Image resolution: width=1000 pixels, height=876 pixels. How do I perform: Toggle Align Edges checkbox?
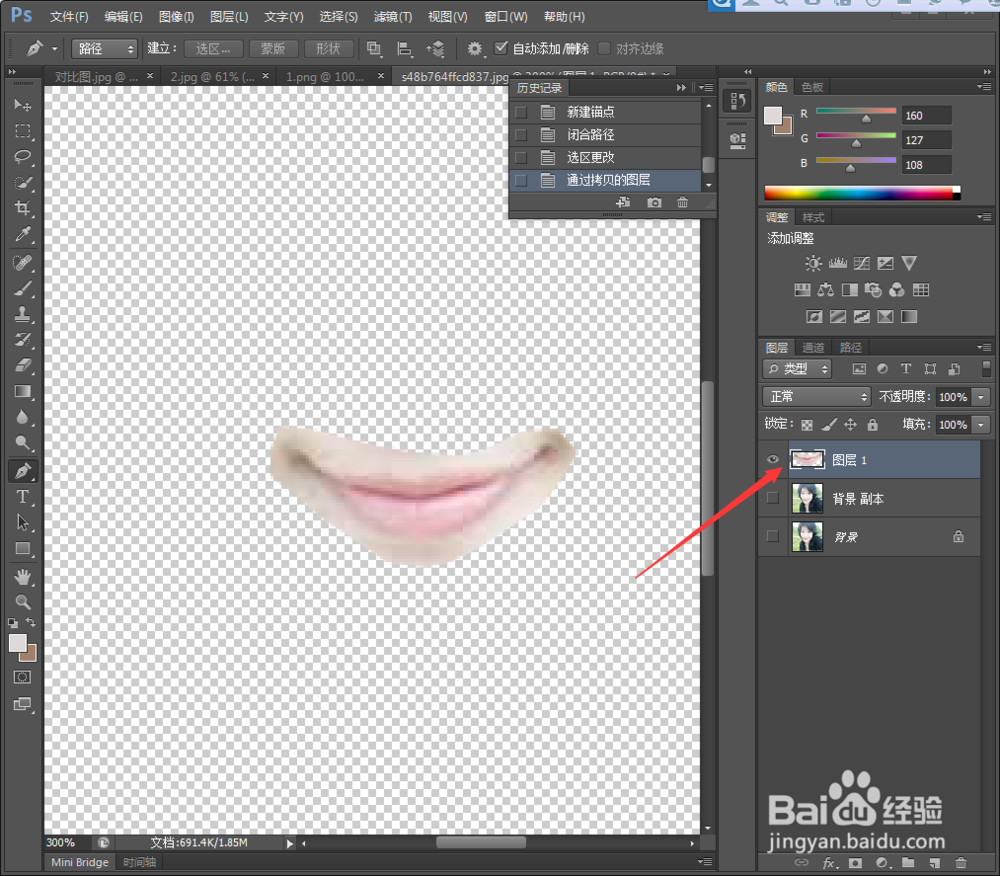pos(604,48)
